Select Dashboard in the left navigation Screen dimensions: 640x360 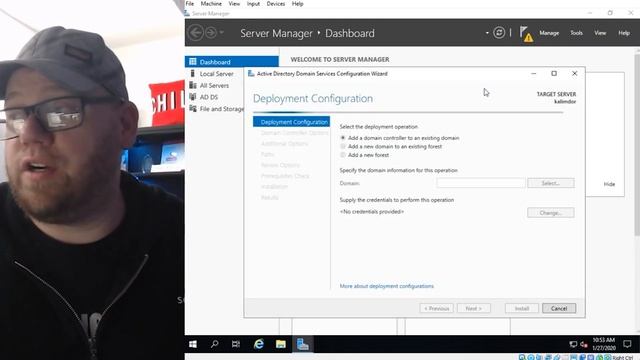click(232, 62)
